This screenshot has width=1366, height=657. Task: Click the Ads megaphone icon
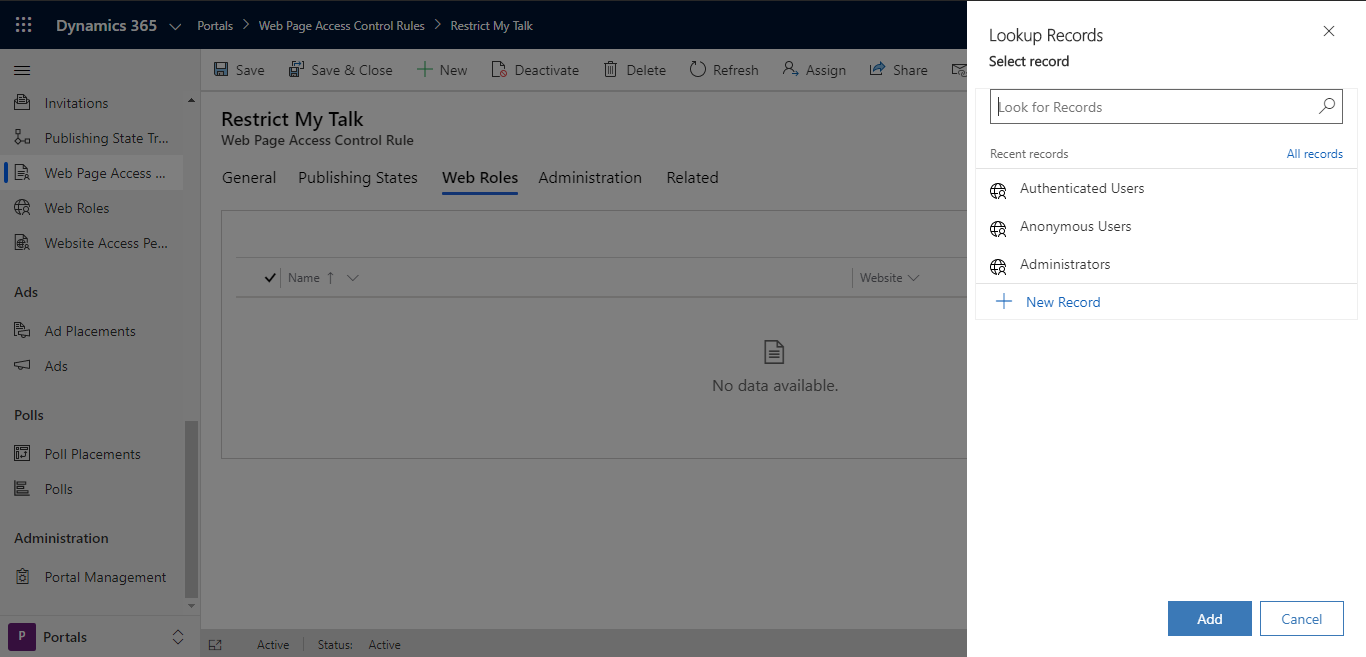pos(22,366)
